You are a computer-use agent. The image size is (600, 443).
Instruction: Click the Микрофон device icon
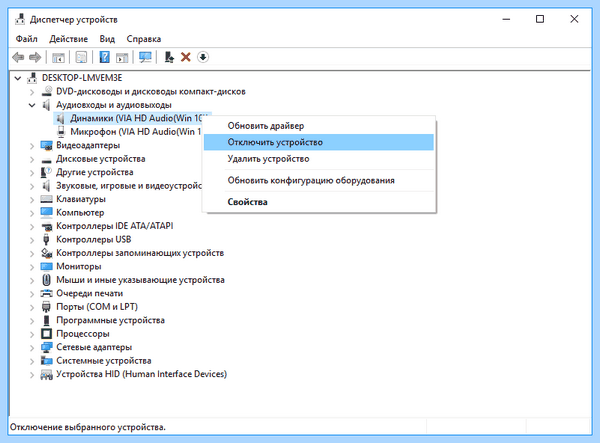tap(61, 132)
